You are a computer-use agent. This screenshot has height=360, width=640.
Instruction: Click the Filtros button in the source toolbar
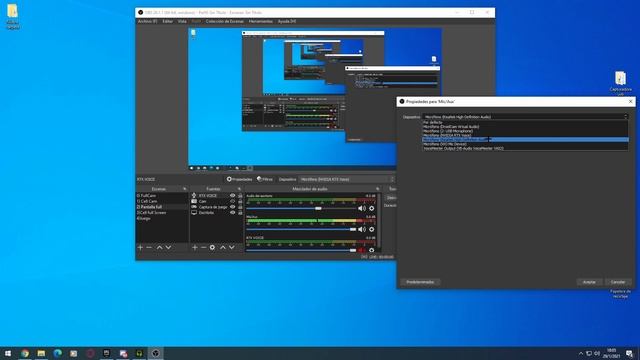click(265, 179)
